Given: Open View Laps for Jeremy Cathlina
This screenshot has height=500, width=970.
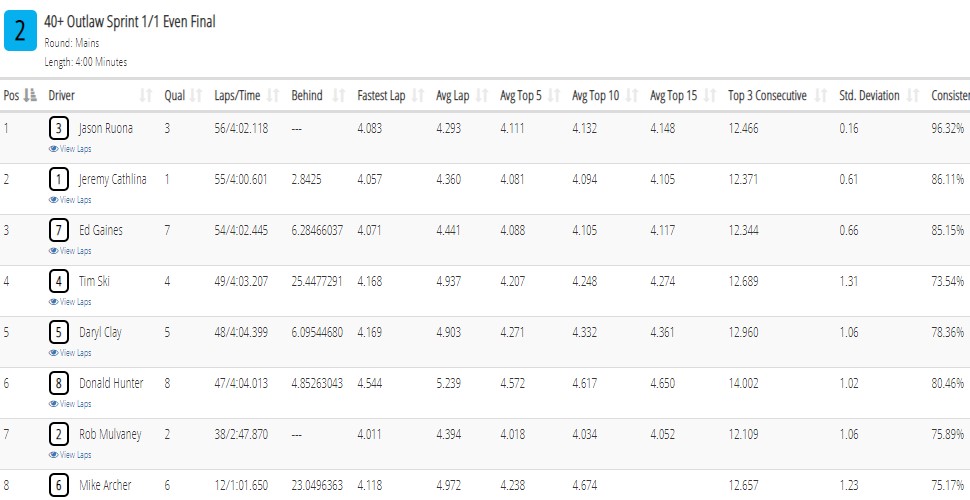Looking at the screenshot, I should (x=70, y=200).
